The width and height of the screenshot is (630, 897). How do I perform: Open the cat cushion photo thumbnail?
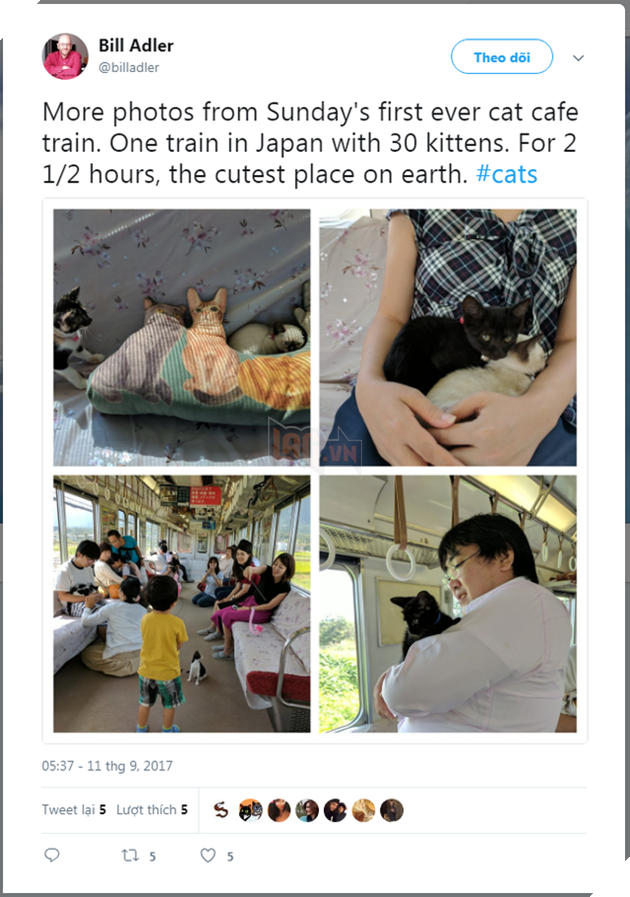[x=182, y=338]
